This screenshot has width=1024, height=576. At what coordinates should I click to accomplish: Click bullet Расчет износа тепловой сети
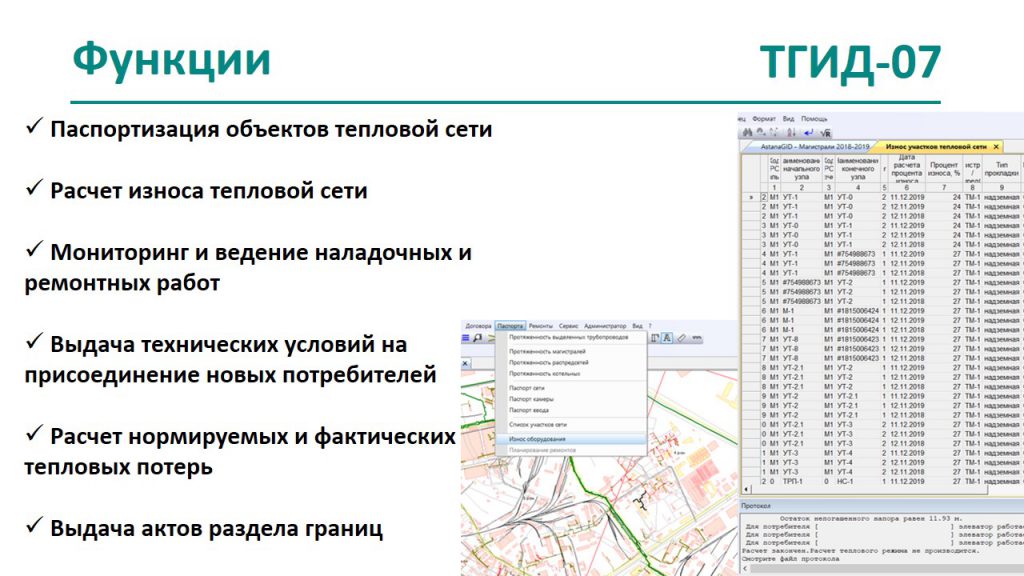pyautogui.click(x=208, y=191)
